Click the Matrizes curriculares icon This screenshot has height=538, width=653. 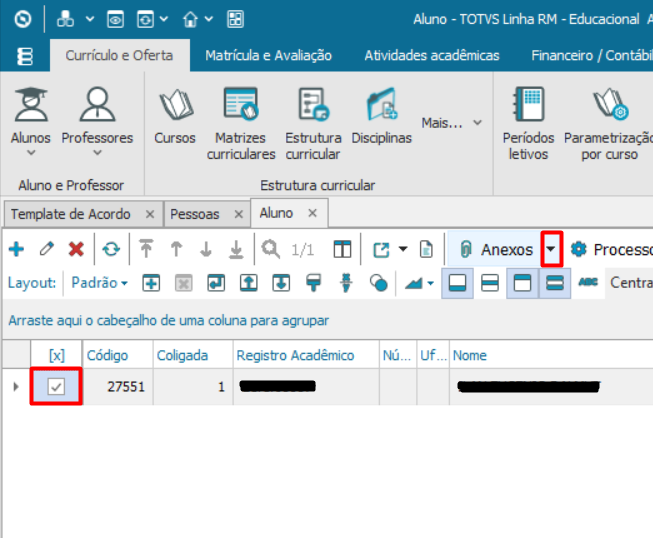(241, 122)
